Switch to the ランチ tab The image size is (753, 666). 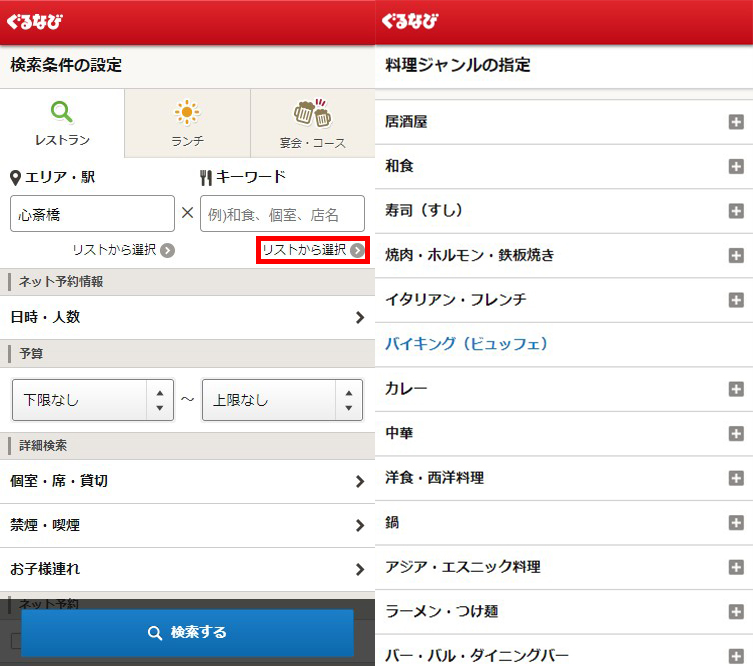[x=187, y=123]
